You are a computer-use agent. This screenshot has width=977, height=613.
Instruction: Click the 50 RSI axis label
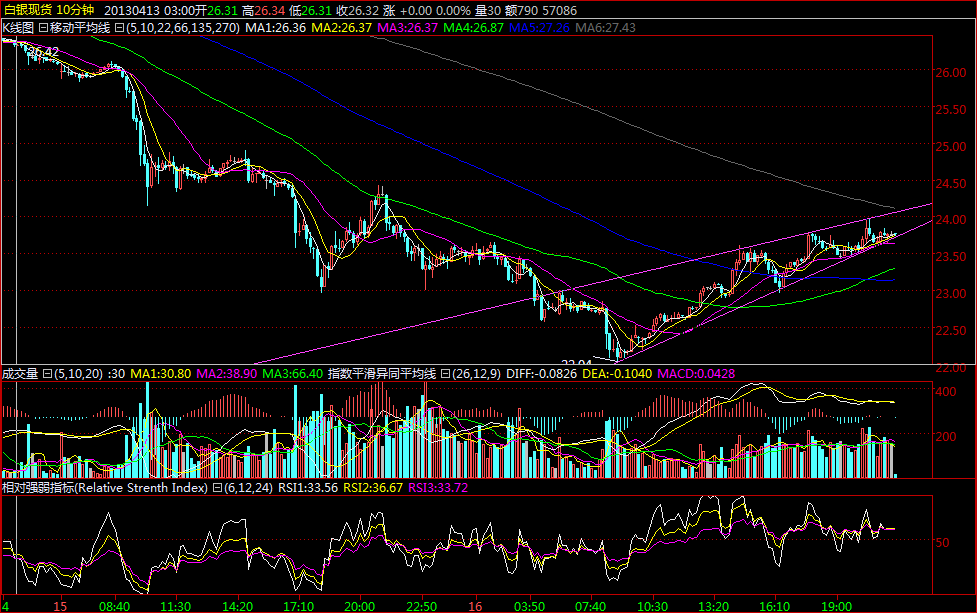point(943,543)
